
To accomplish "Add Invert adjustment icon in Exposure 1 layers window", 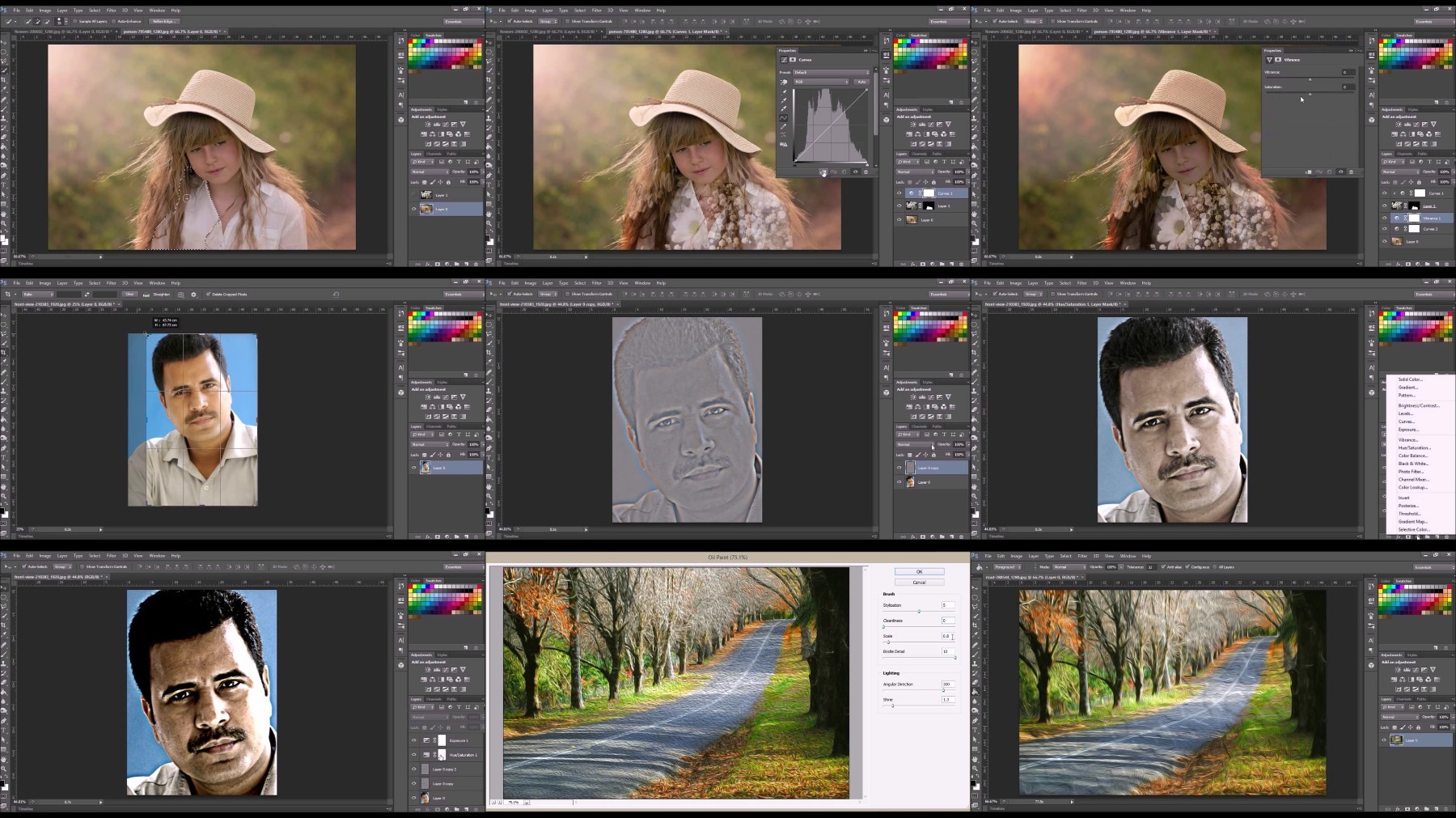I will pyautogui.click(x=428, y=689).
